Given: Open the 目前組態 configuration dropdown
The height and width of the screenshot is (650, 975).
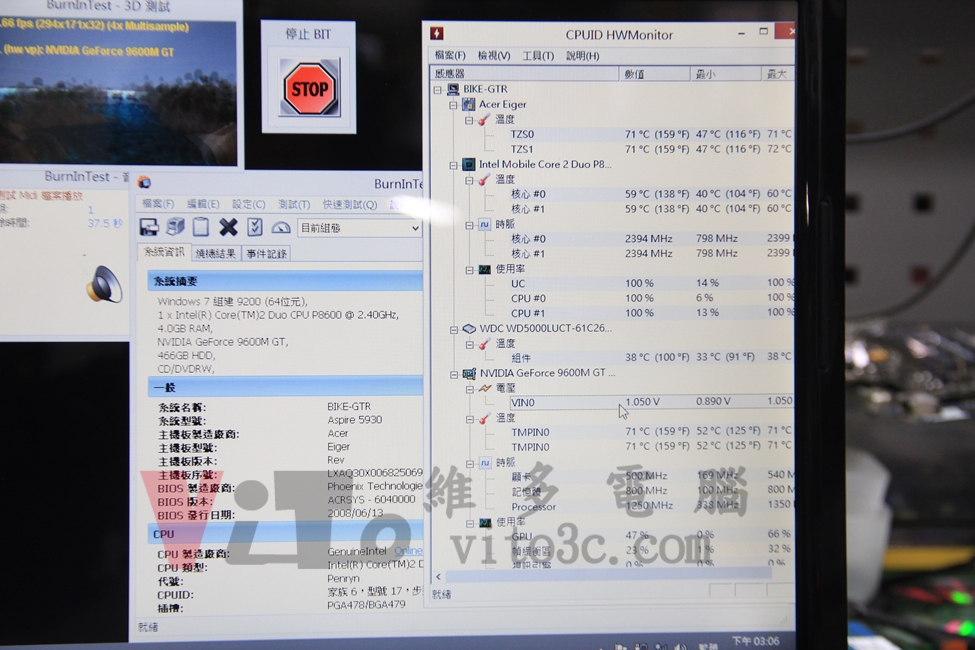Looking at the screenshot, I should click(359, 228).
